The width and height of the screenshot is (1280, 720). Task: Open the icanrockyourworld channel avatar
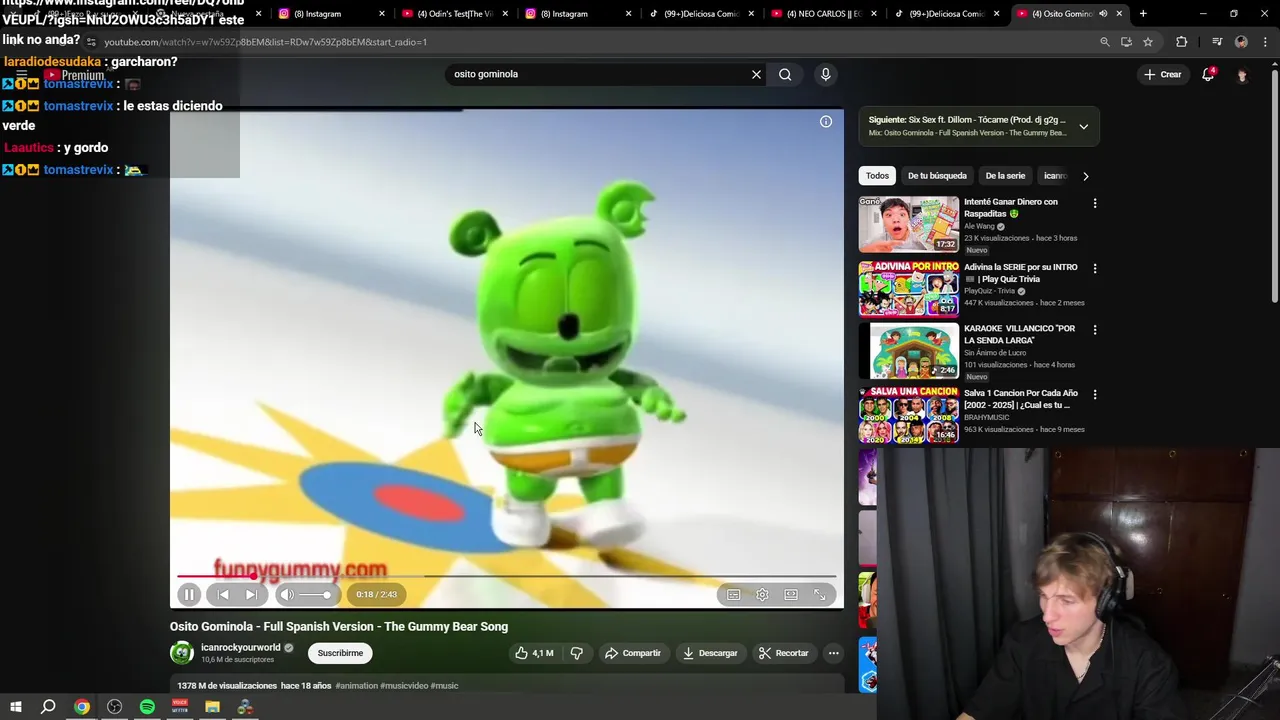pyautogui.click(x=182, y=653)
